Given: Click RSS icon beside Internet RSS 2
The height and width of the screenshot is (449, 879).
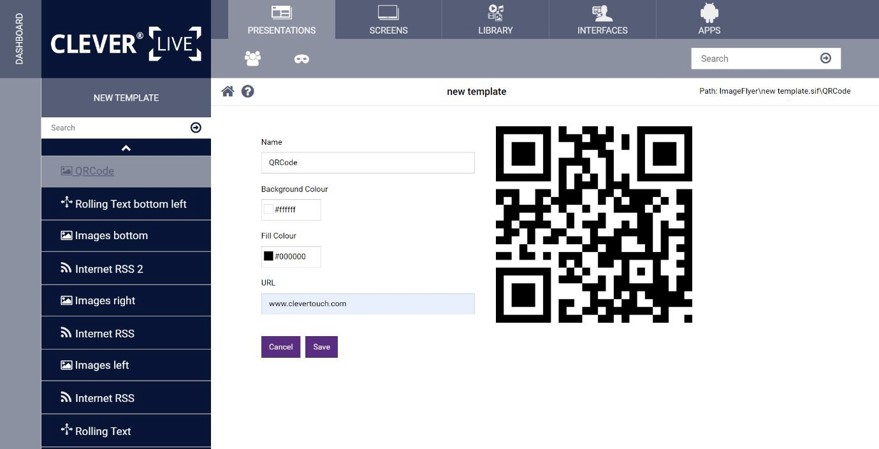Looking at the screenshot, I should click(x=66, y=268).
